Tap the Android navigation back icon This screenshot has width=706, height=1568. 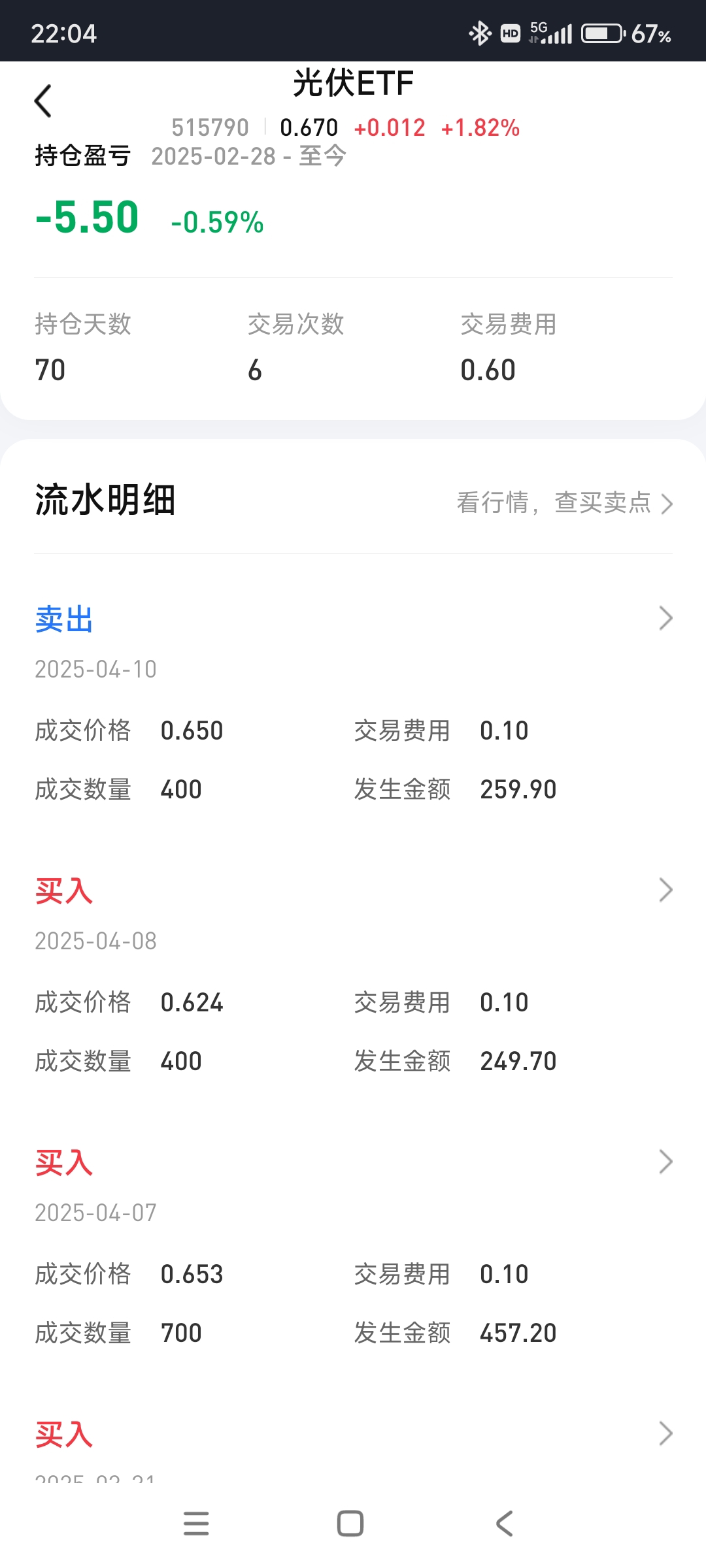(505, 1524)
